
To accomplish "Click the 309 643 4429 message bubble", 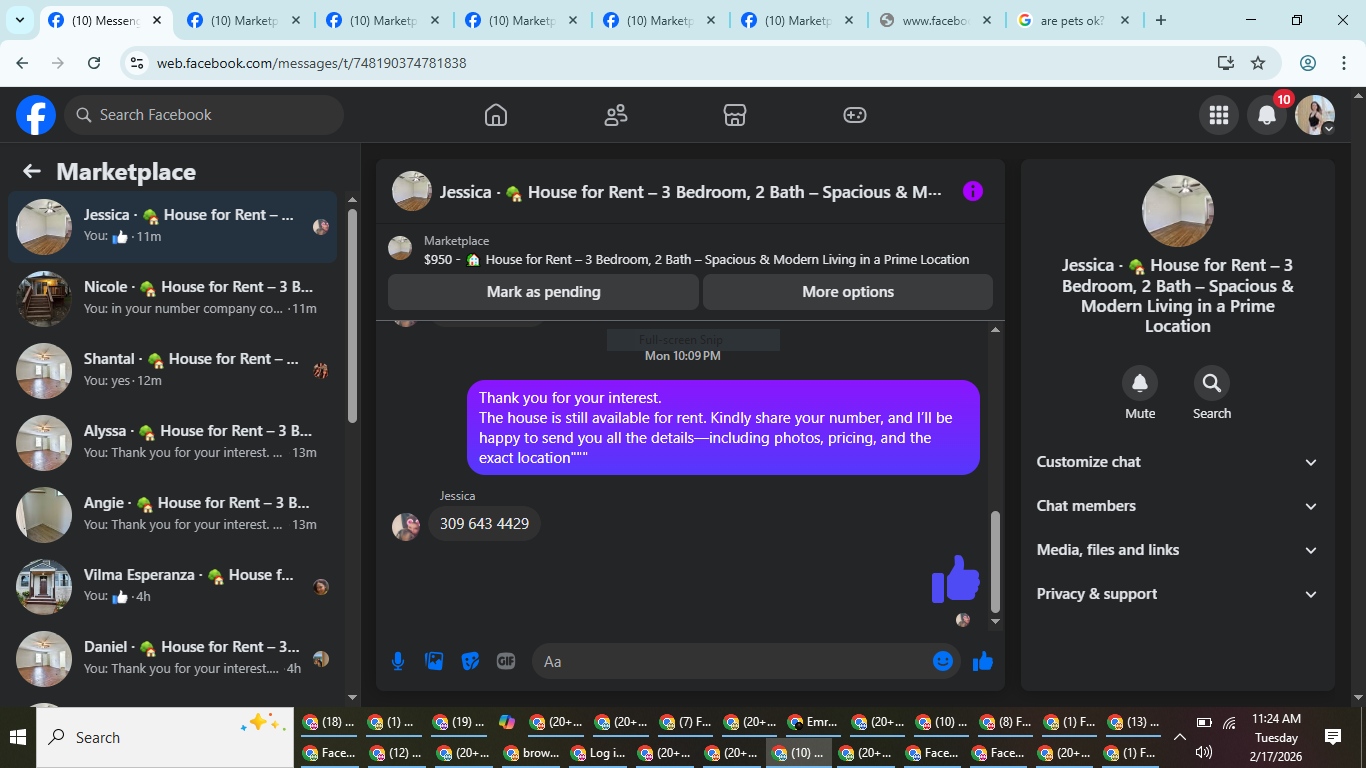I will click(x=484, y=524).
